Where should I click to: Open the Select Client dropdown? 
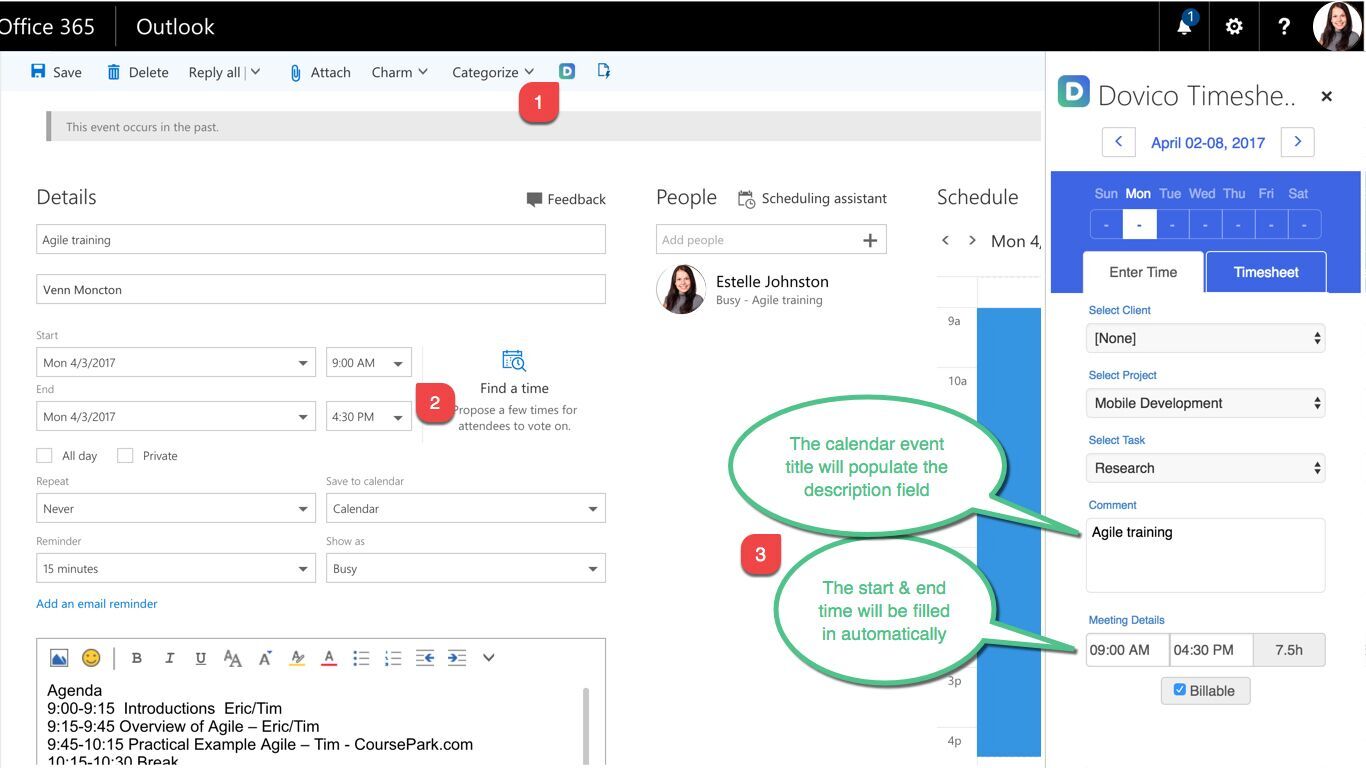click(x=1206, y=338)
